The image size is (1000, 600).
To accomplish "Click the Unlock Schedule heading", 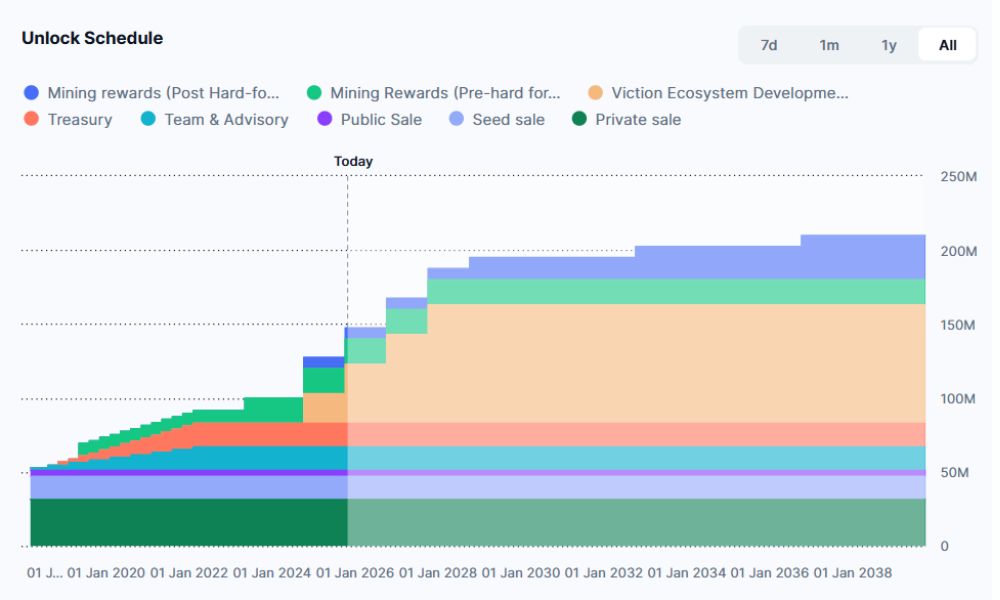I will coord(92,38).
